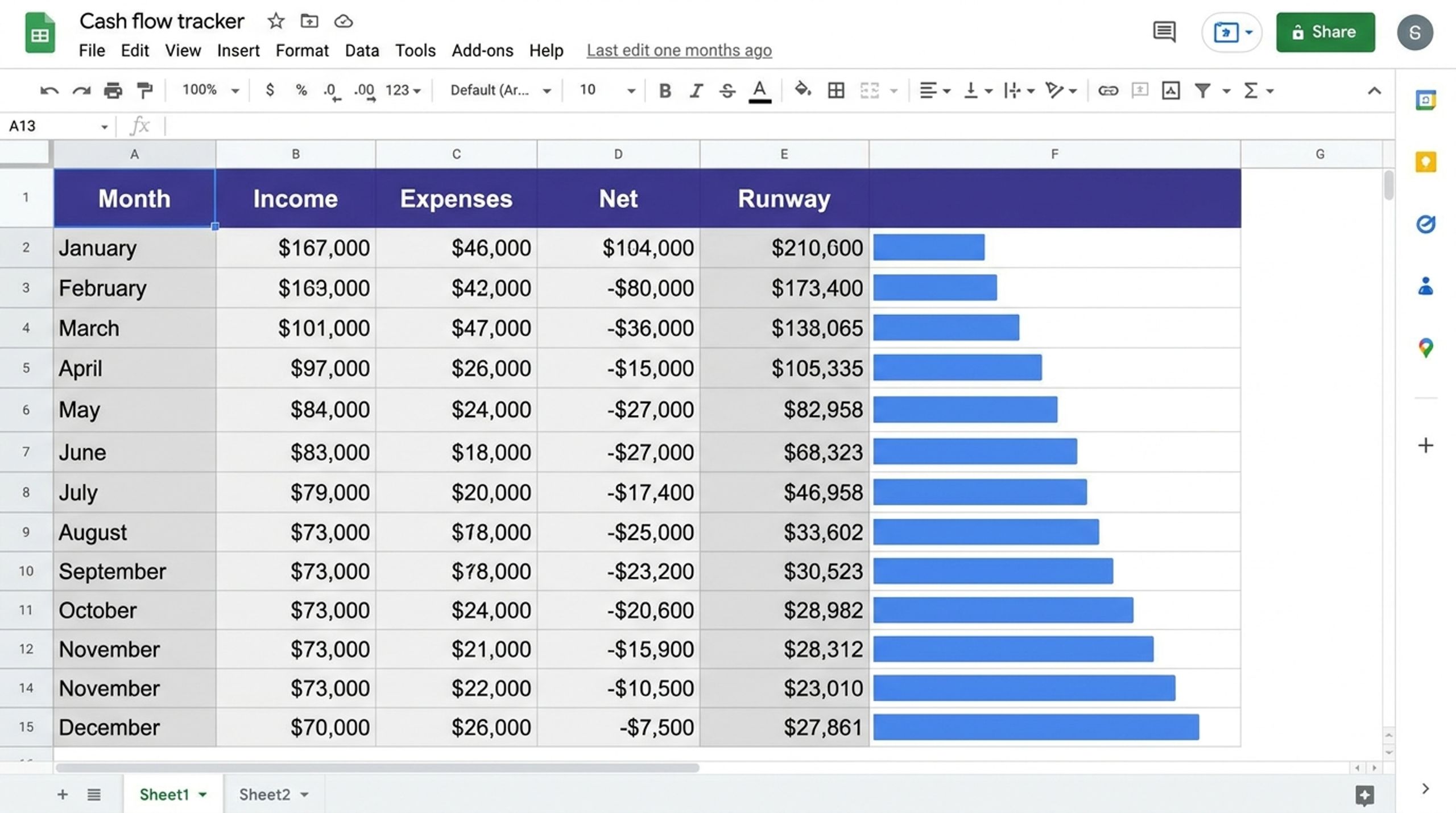Click the Print icon
This screenshot has height=813, width=1456.
pyautogui.click(x=113, y=90)
